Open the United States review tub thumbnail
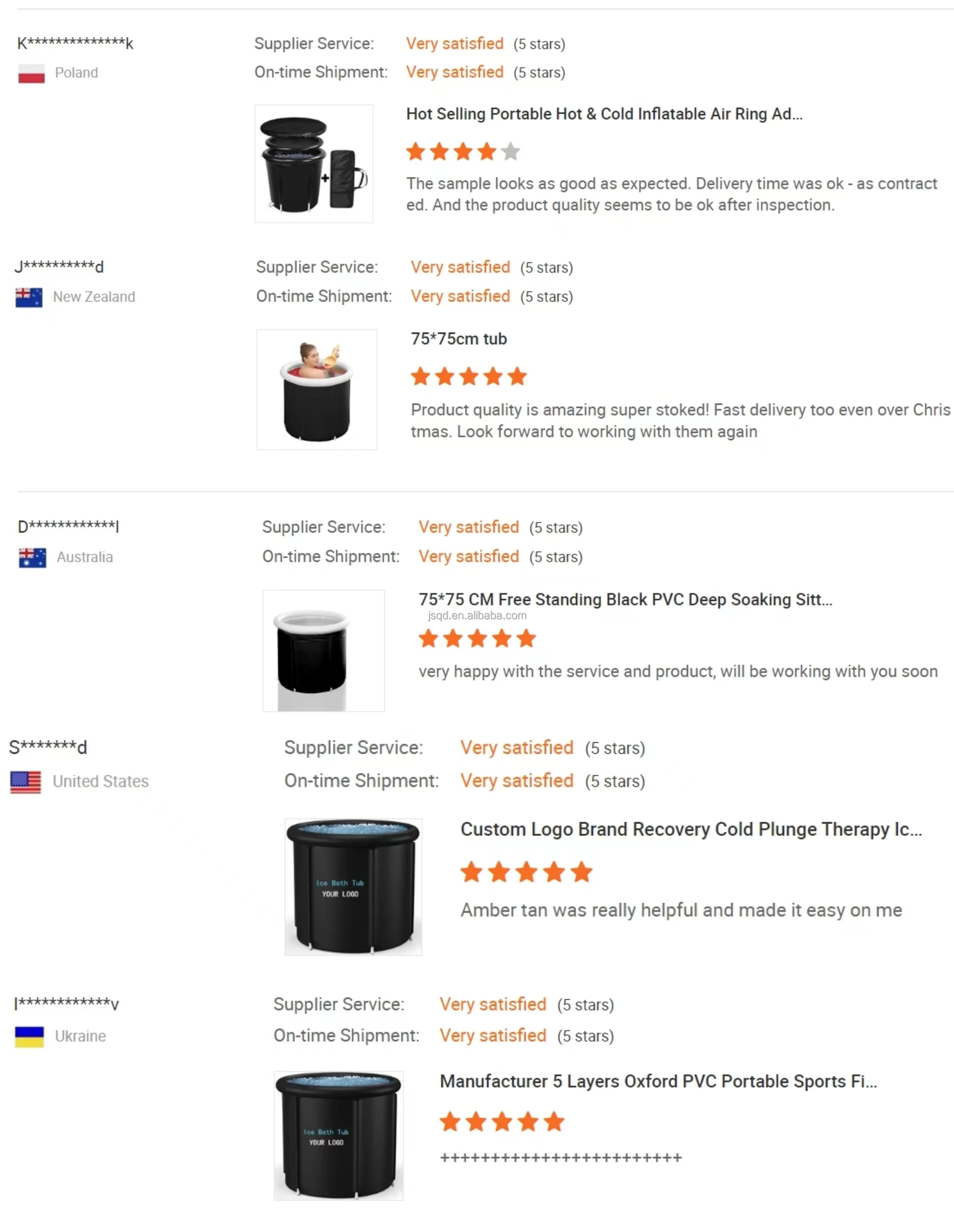The image size is (954, 1232). (353, 887)
